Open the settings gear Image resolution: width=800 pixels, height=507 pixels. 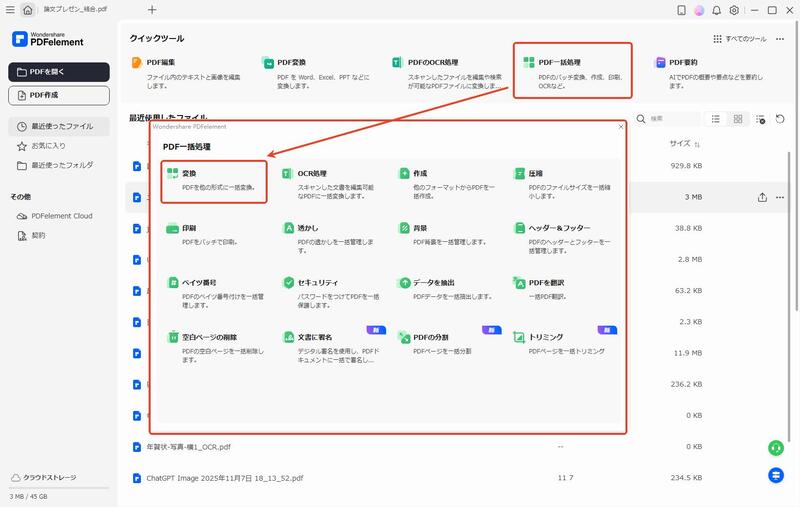pyautogui.click(x=734, y=10)
